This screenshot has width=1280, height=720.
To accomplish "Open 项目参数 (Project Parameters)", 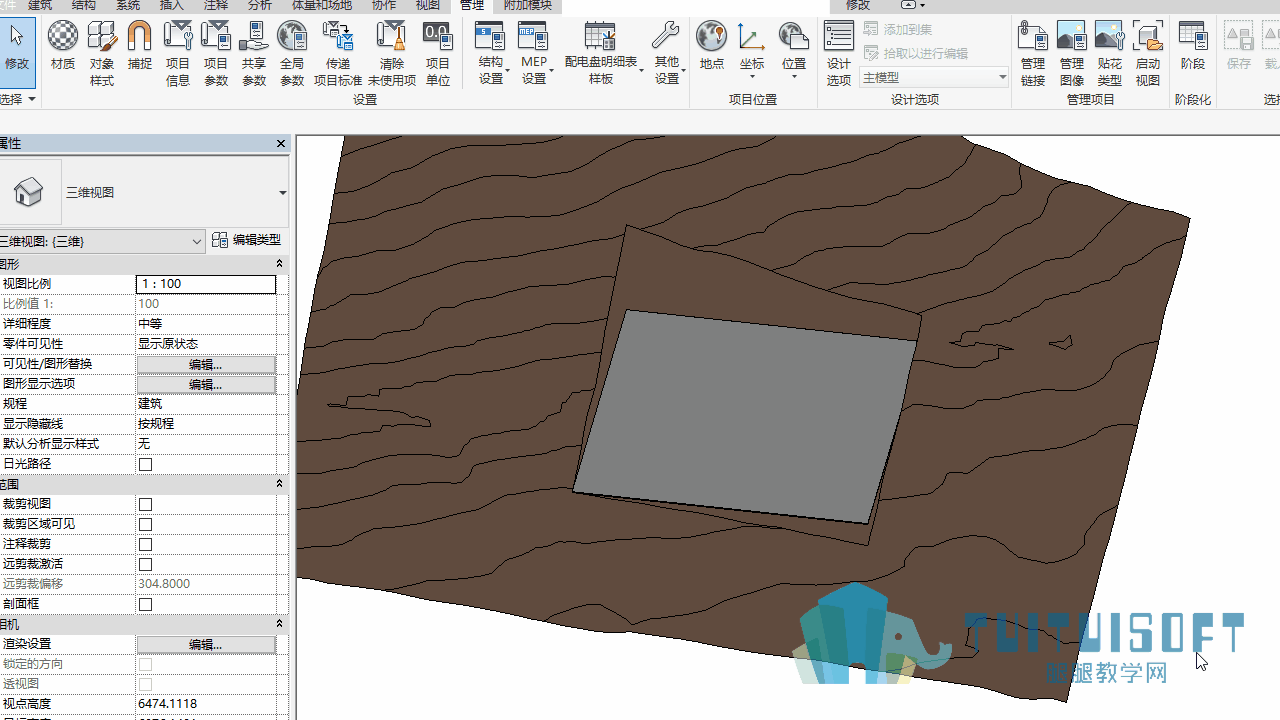I will click(216, 54).
